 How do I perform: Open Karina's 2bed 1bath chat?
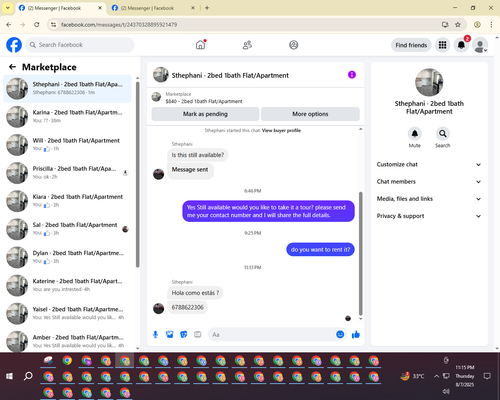67,116
